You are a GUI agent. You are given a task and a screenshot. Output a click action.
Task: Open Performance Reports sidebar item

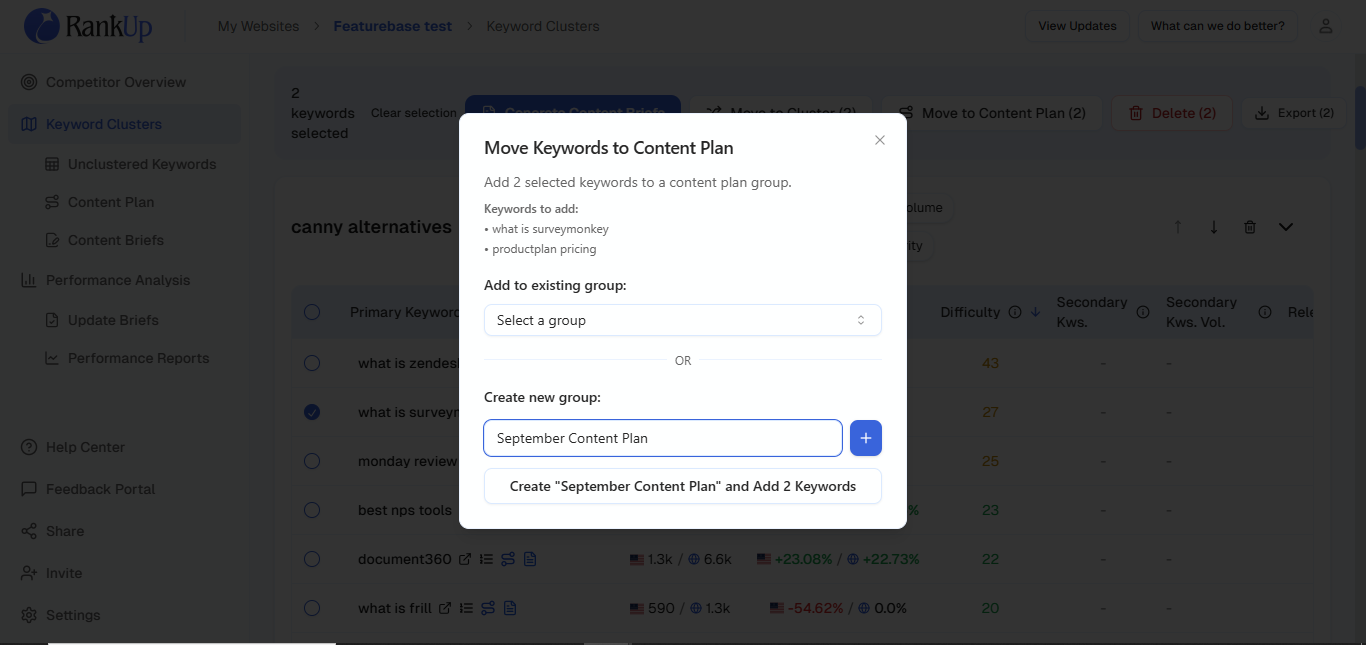139,358
